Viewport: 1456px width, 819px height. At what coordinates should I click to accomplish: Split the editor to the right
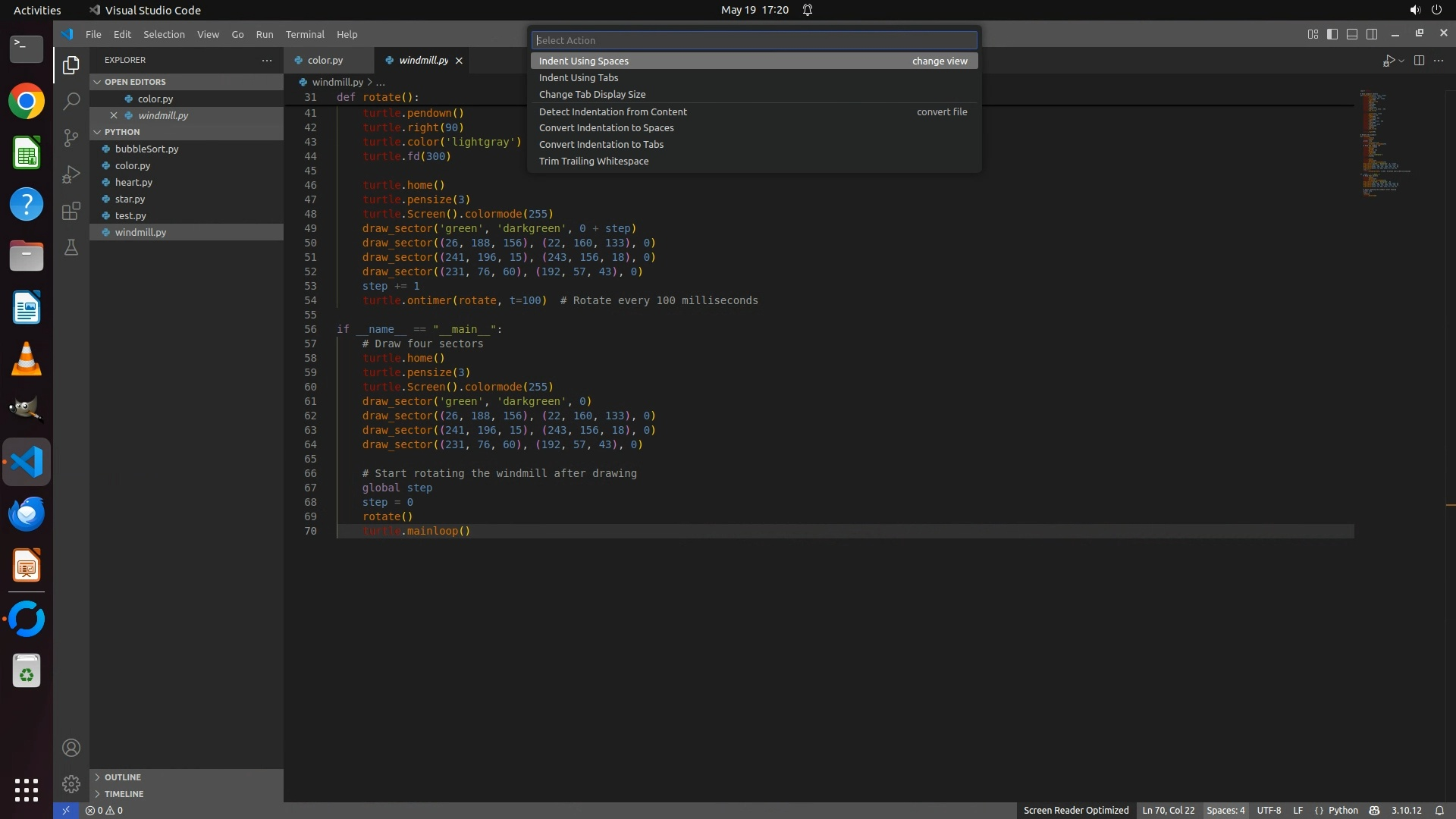(1419, 61)
